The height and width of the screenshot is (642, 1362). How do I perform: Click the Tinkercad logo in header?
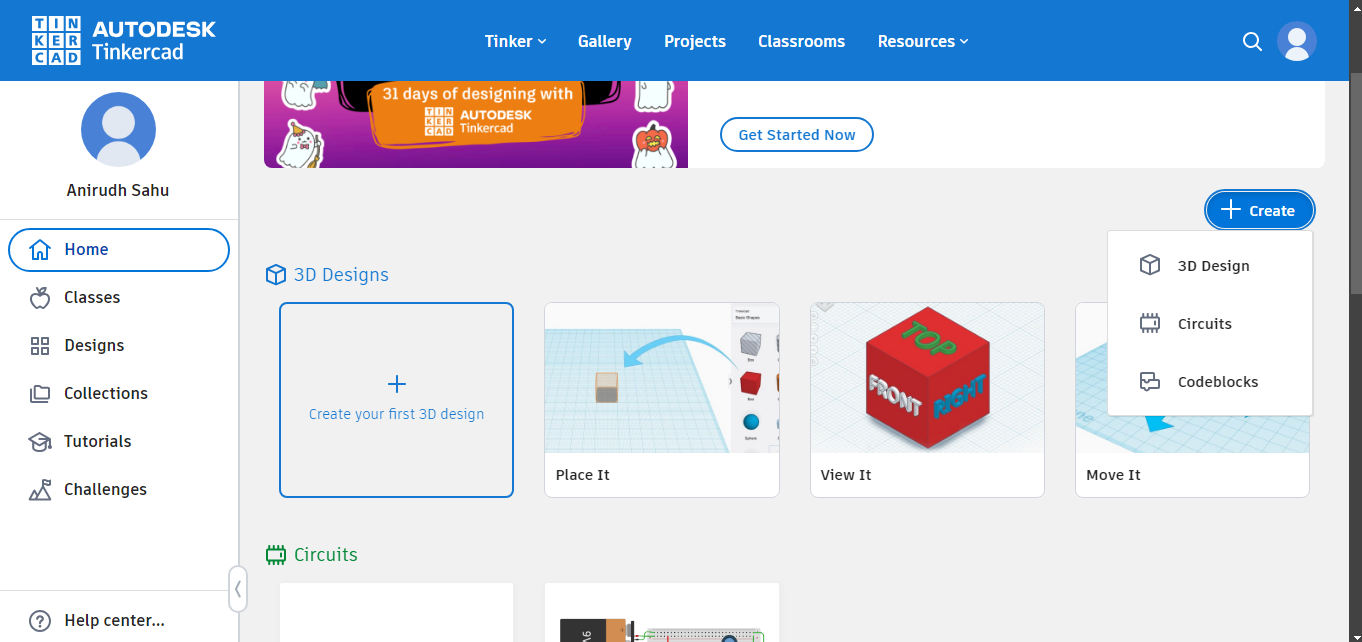pos(124,41)
